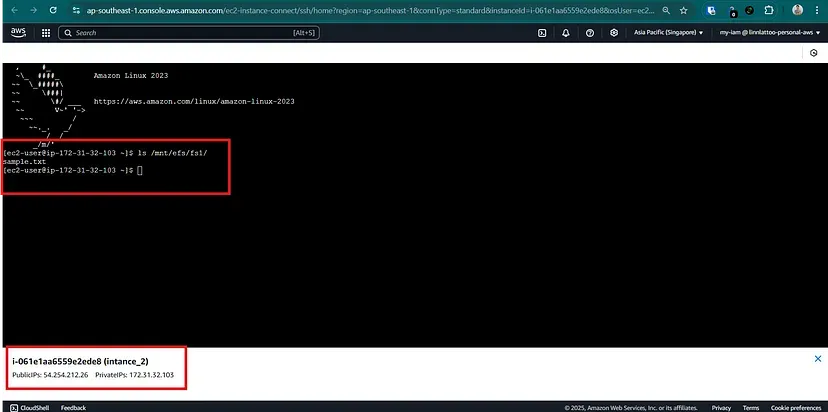The height and width of the screenshot is (412, 828).
Task: Open CloudShell from the footer label
Action: tap(34, 408)
